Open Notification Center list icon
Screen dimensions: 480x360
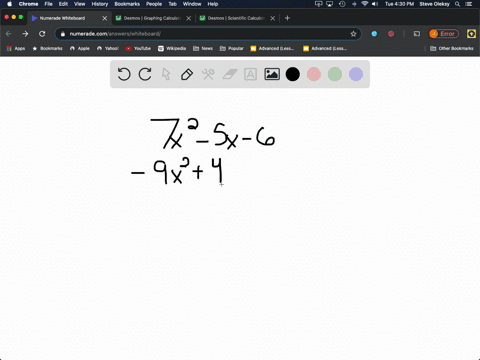(470, 4)
